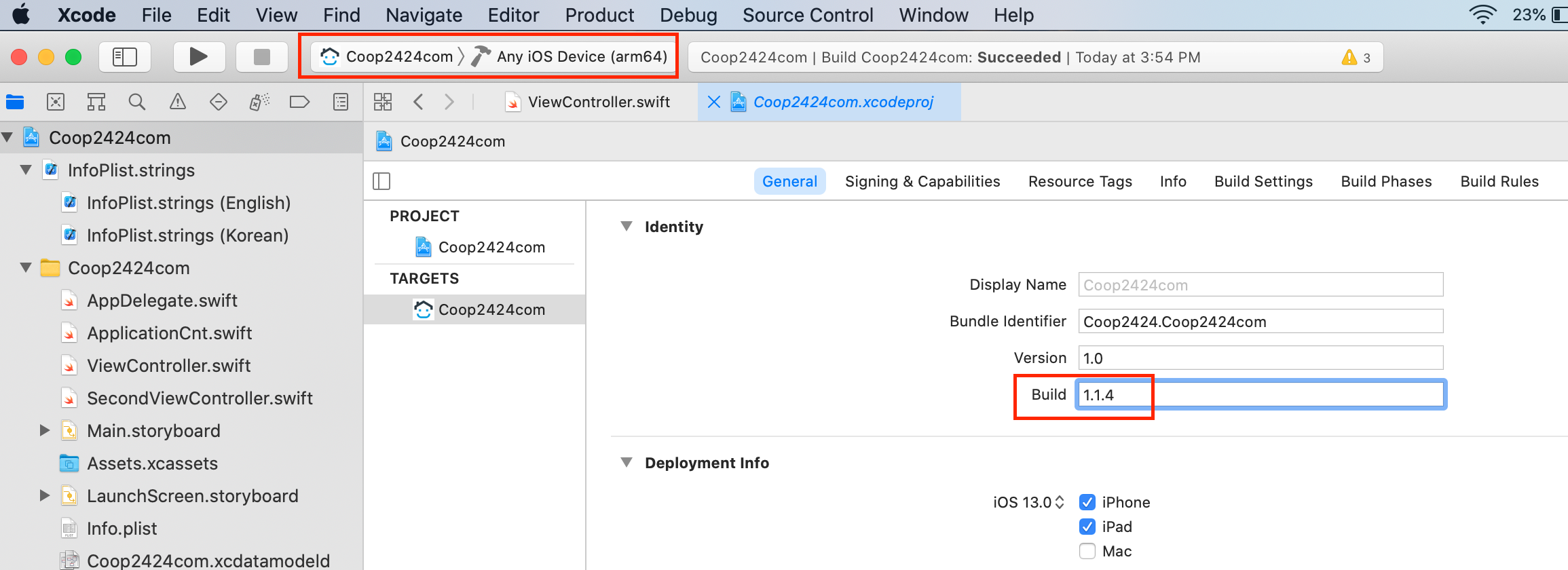
Task: Show the Breakpoint navigator icon
Action: tap(299, 102)
